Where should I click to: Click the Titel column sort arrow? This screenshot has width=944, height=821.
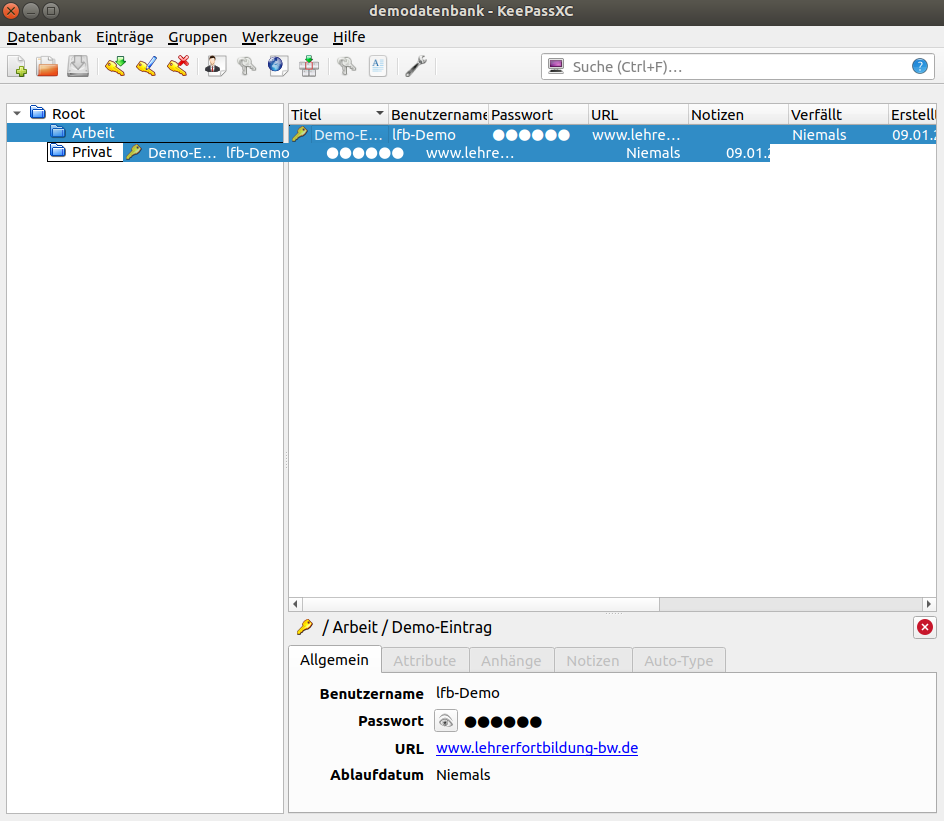point(380,114)
